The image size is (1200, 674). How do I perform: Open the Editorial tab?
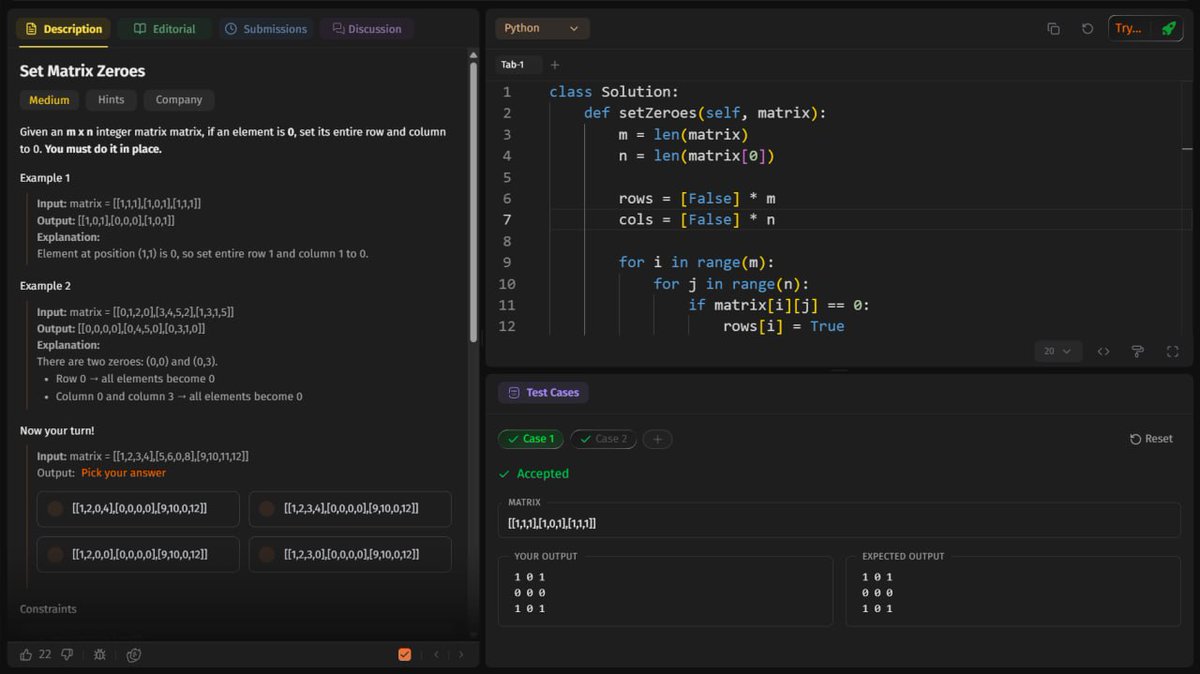click(164, 29)
